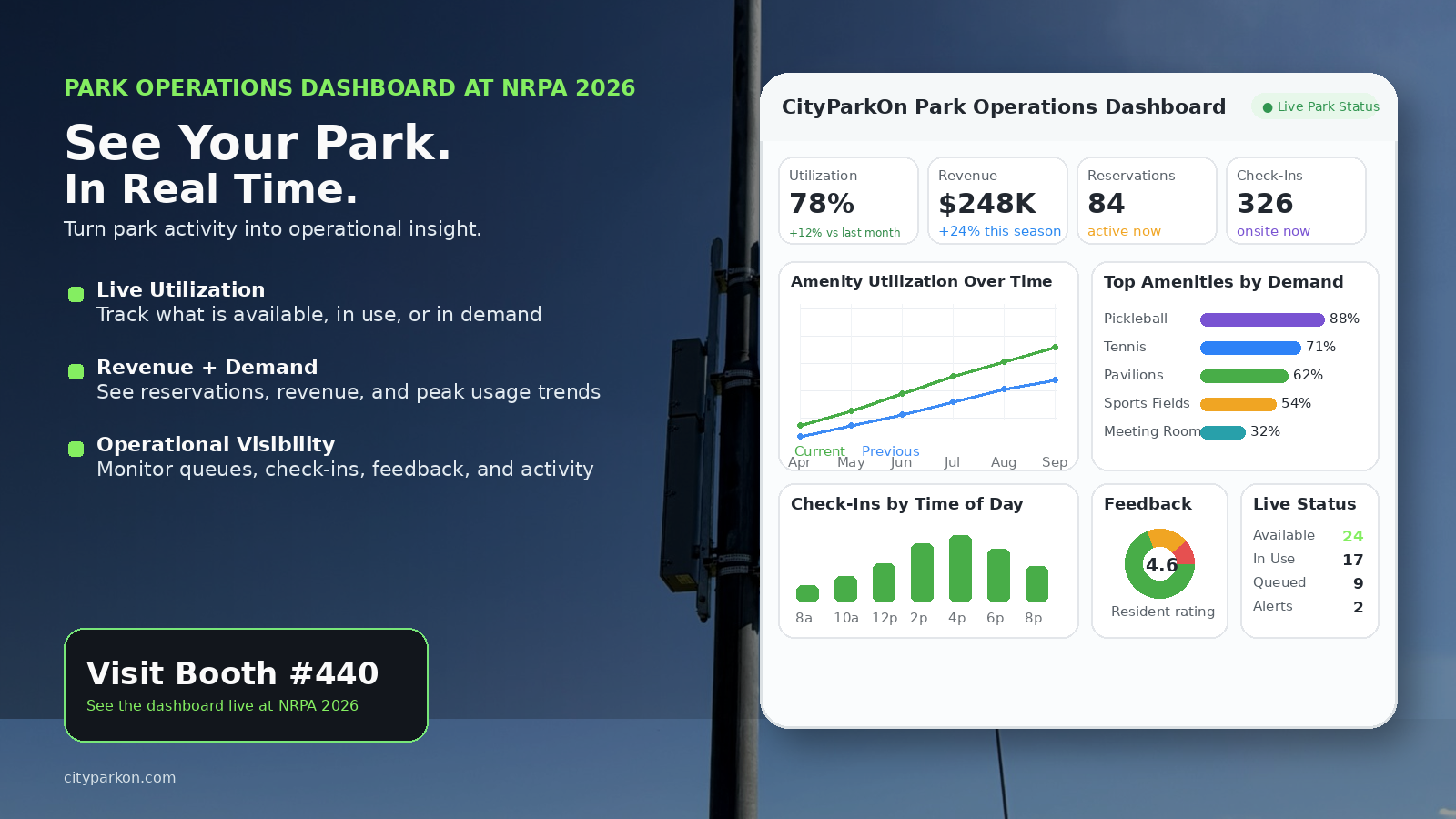Click the Aug axis label
Viewport: 1456px width, 819px height.
click(1003, 462)
